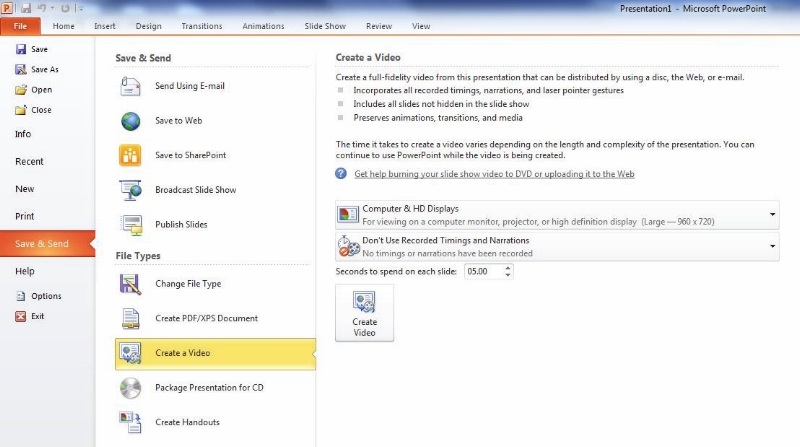Open the Broadcast Slide Show option
The image size is (800, 447).
195,190
